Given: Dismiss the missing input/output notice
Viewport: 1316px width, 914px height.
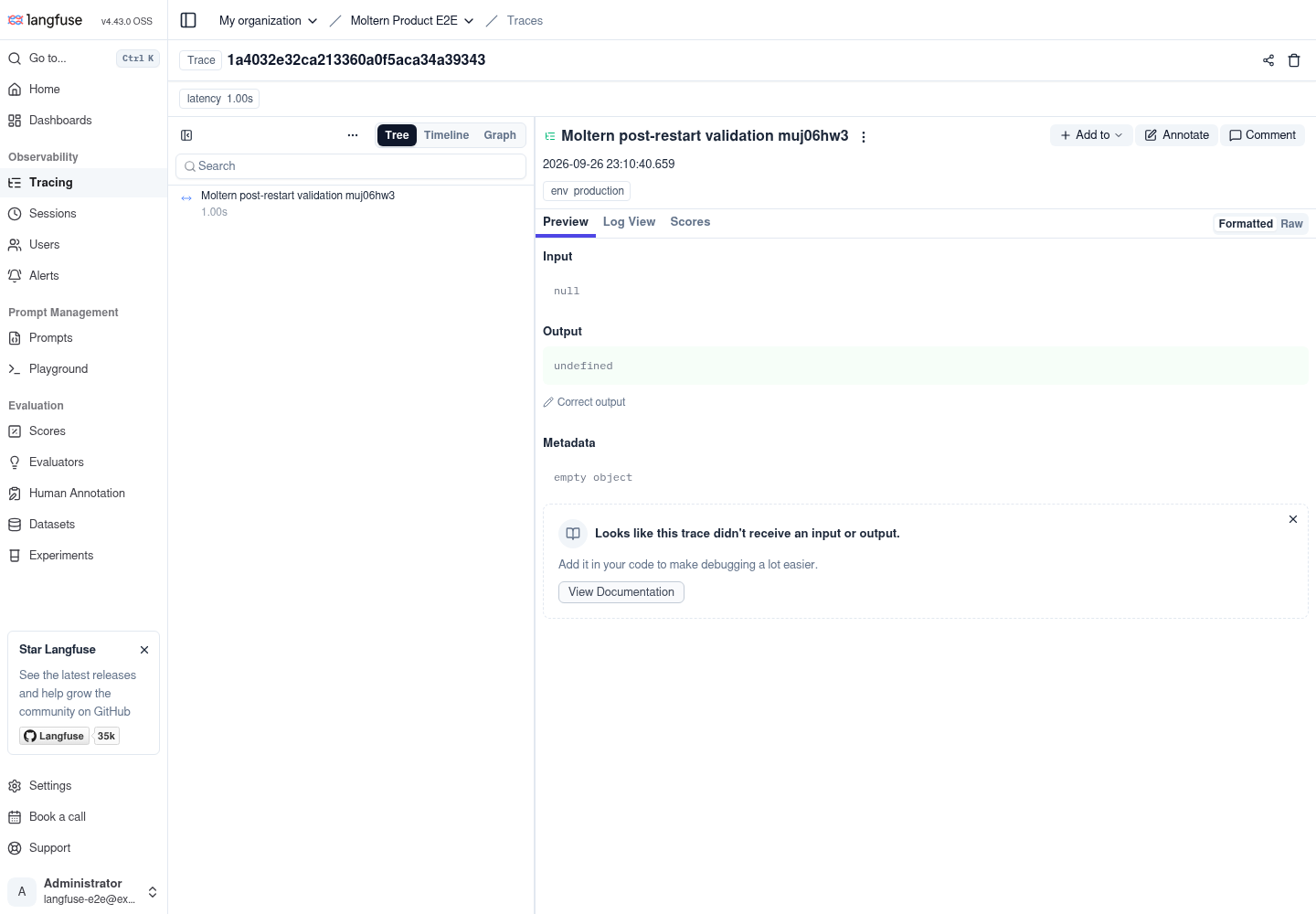Looking at the screenshot, I should 1293,519.
